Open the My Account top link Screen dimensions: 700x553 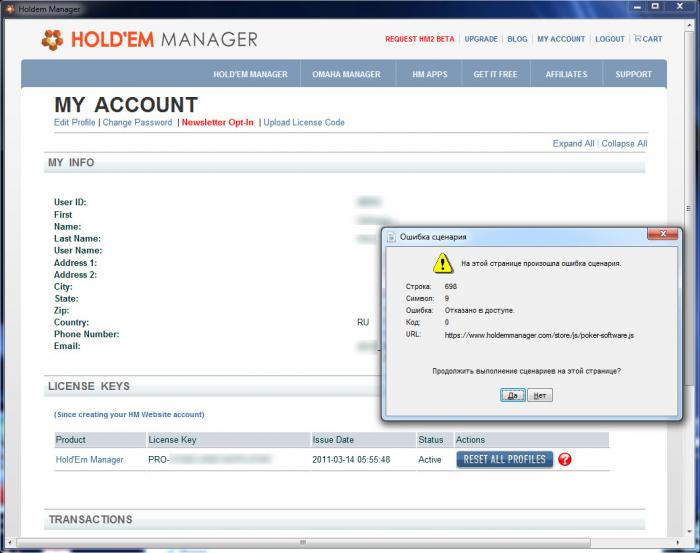coord(561,39)
